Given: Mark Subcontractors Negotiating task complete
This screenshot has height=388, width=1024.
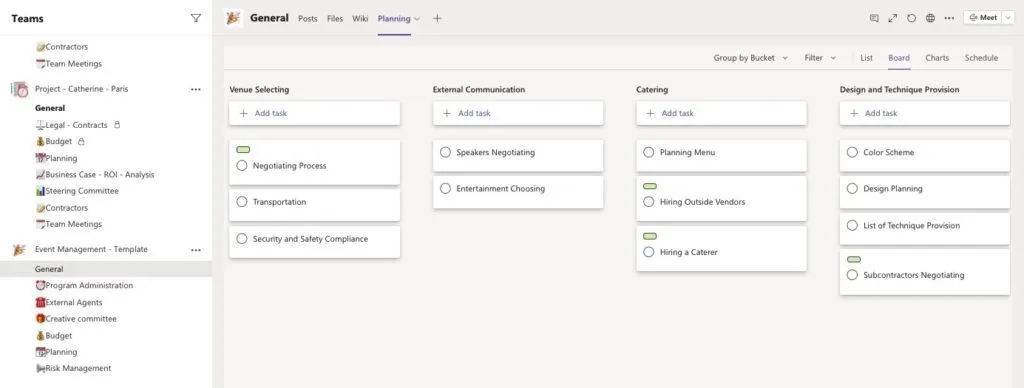Looking at the screenshot, I should (x=852, y=275).
